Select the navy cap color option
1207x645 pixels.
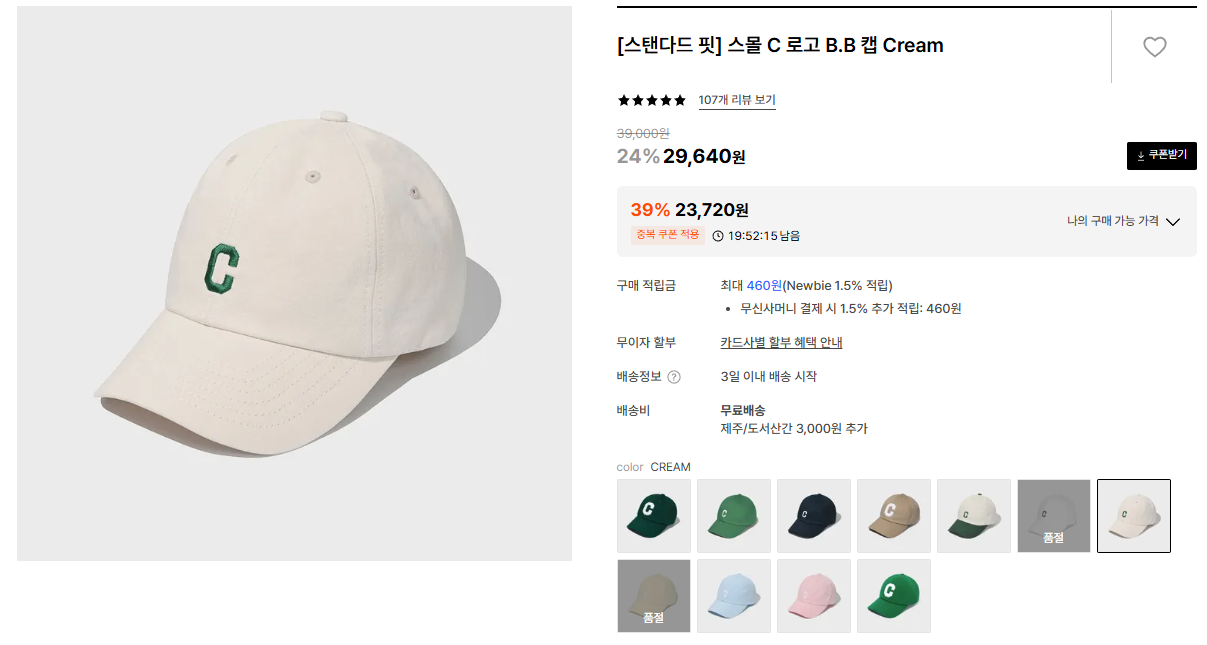[x=814, y=516]
